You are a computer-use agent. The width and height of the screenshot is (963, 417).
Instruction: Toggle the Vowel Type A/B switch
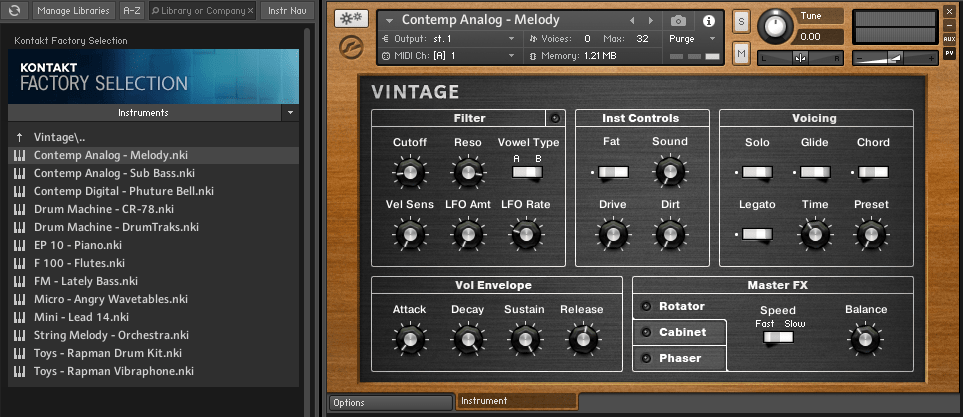pyautogui.click(x=528, y=173)
